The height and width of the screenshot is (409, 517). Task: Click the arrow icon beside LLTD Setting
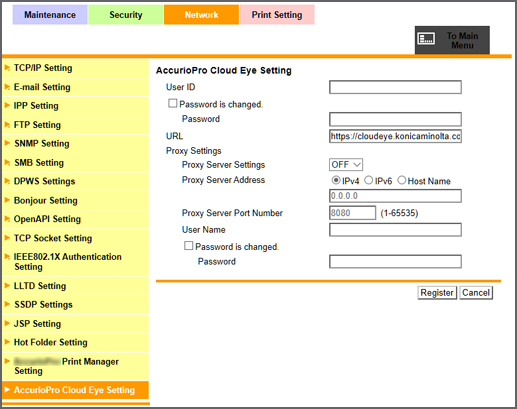click(x=7, y=286)
